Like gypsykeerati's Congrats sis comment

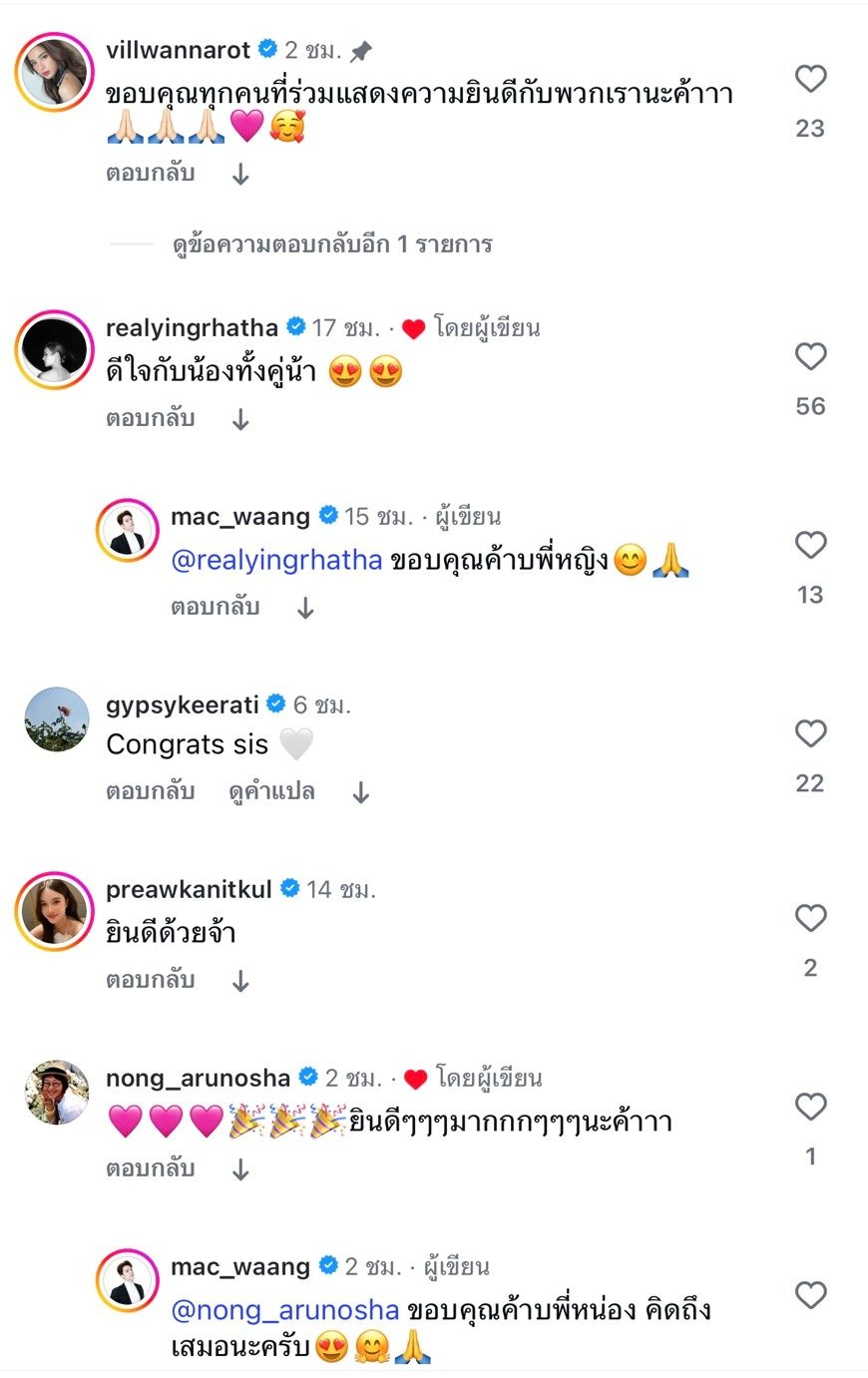810,734
